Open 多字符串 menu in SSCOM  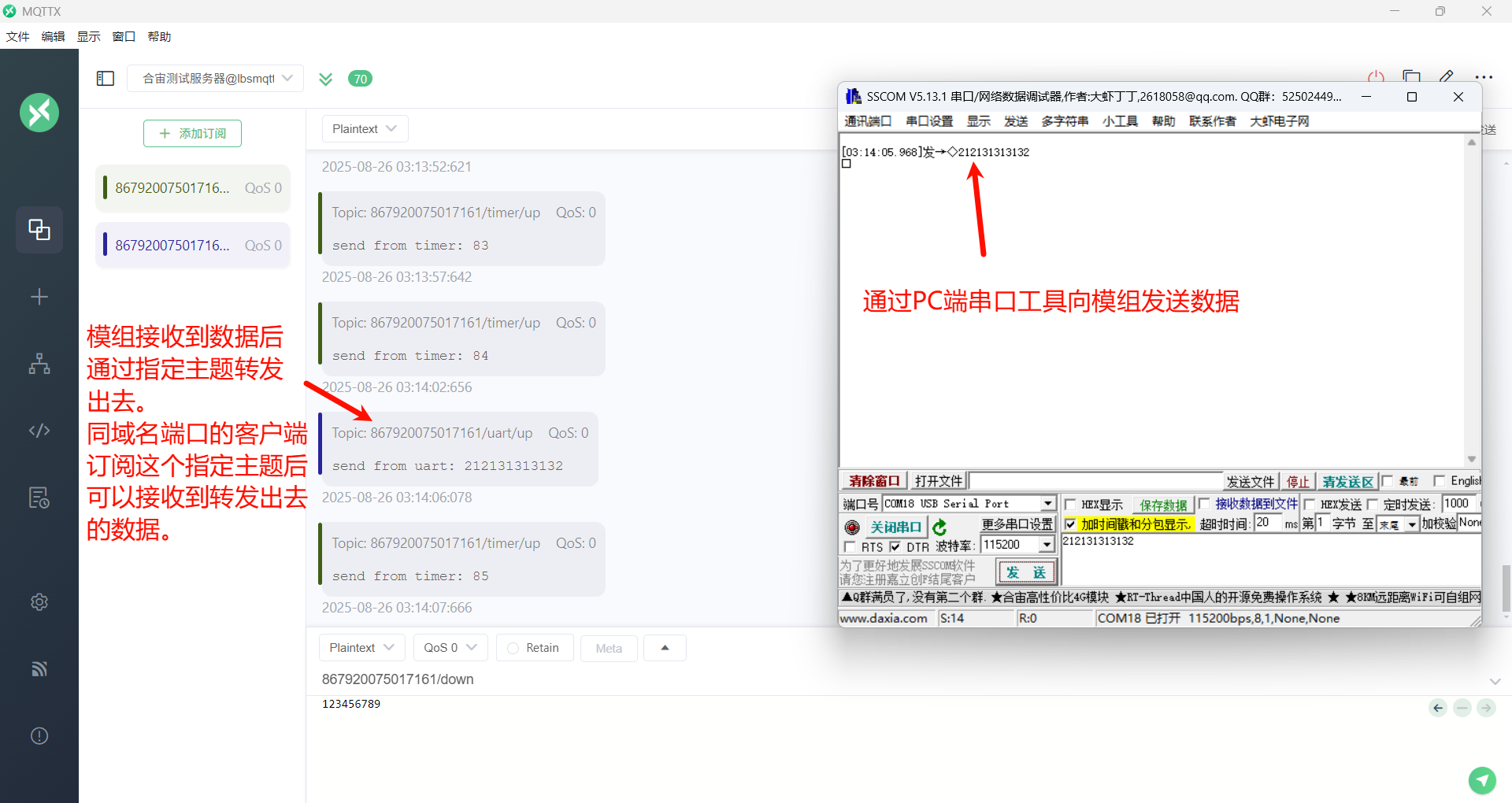1065,121
